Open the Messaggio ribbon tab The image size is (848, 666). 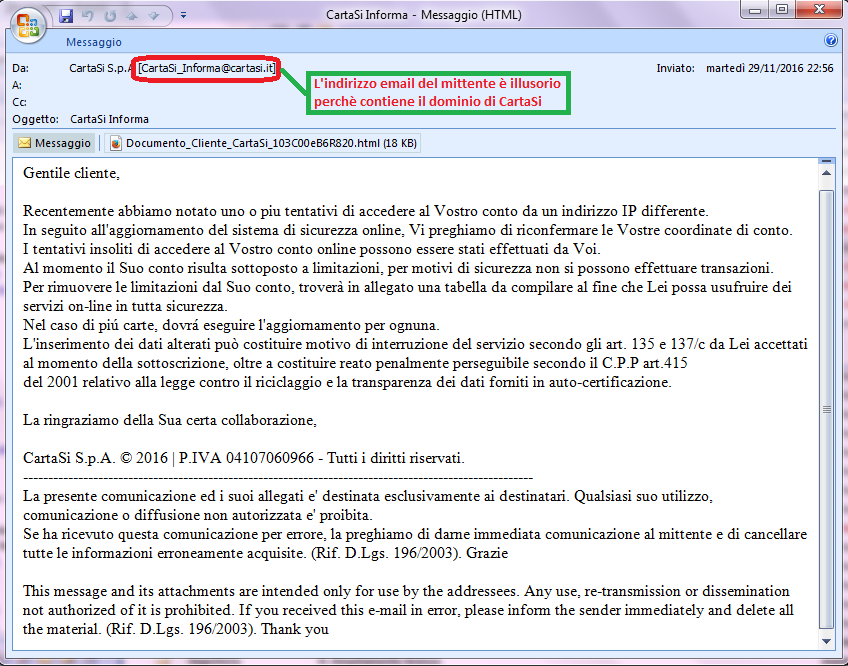click(x=94, y=42)
